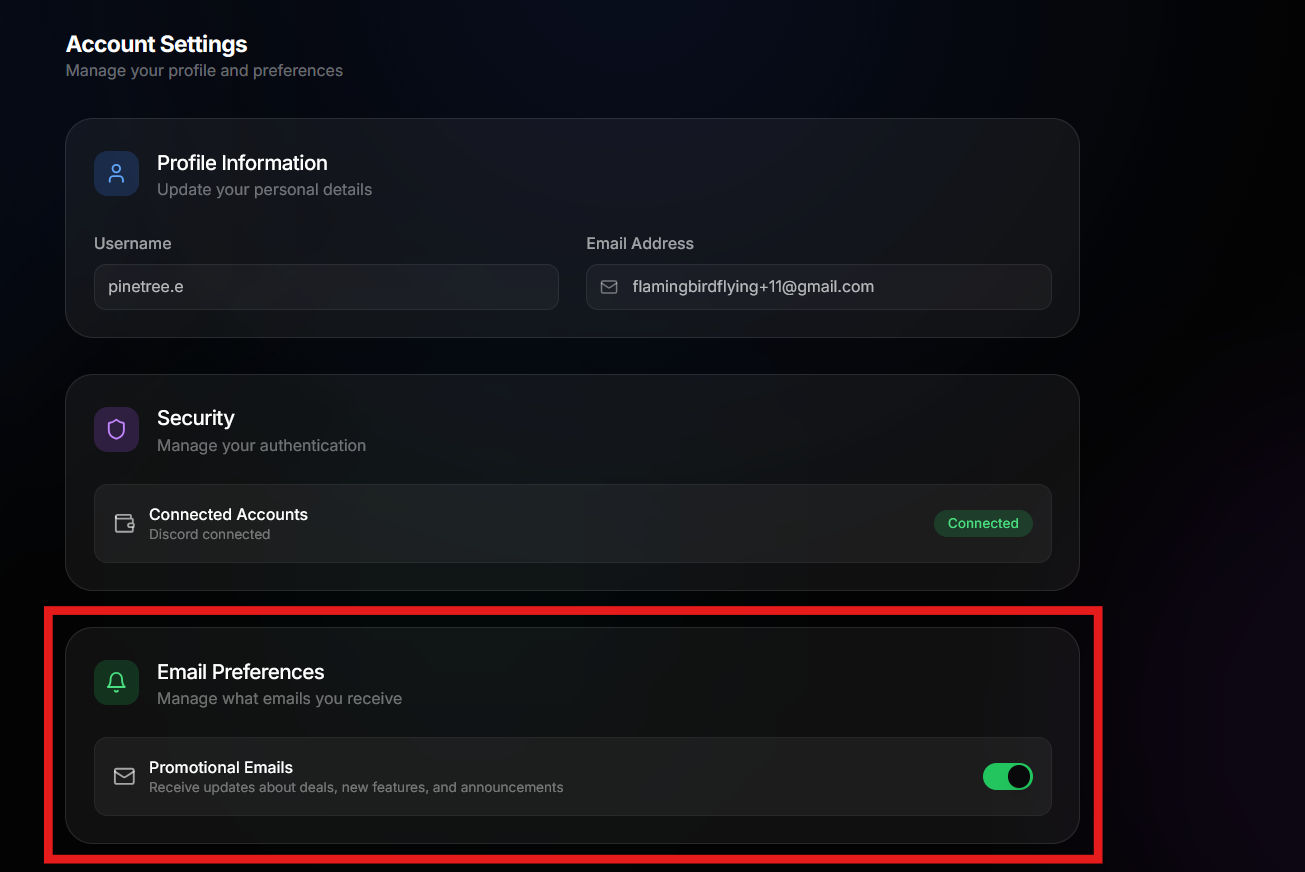The width and height of the screenshot is (1305, 872).
Task: Open the Connected Accounts row label
Action: coord(228,514)
